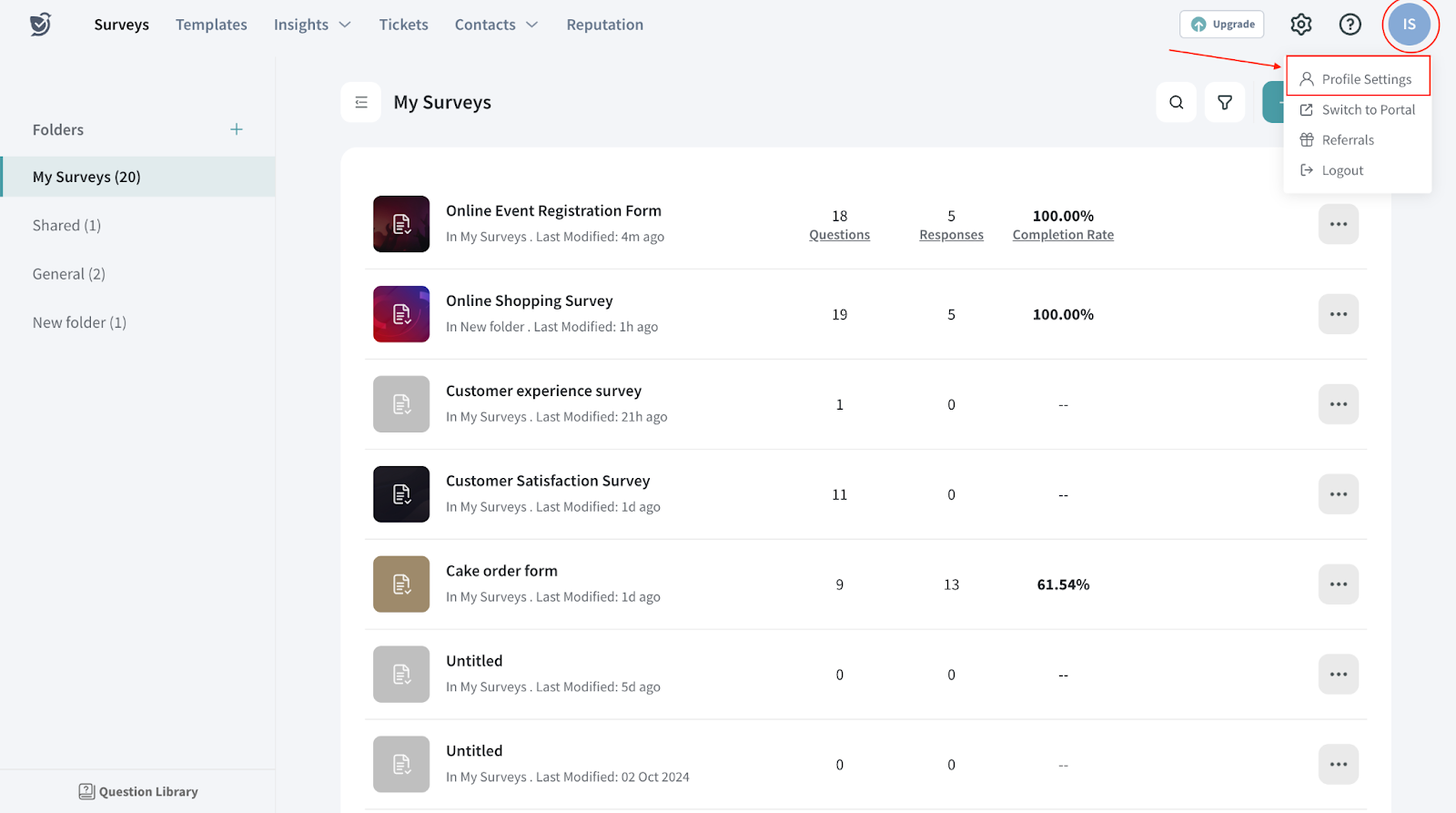Open the Question Library link
1456x813 pixels.
tap(138, 791)
